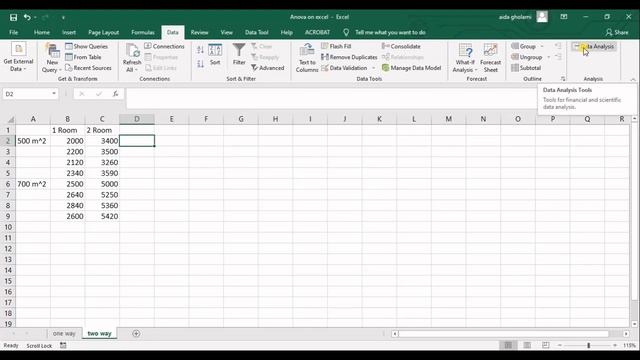The width and height of the screenshot is (640, 360).
Task: Expand the Ungroup dropdown arrow
Action: (x=549, y=58)
